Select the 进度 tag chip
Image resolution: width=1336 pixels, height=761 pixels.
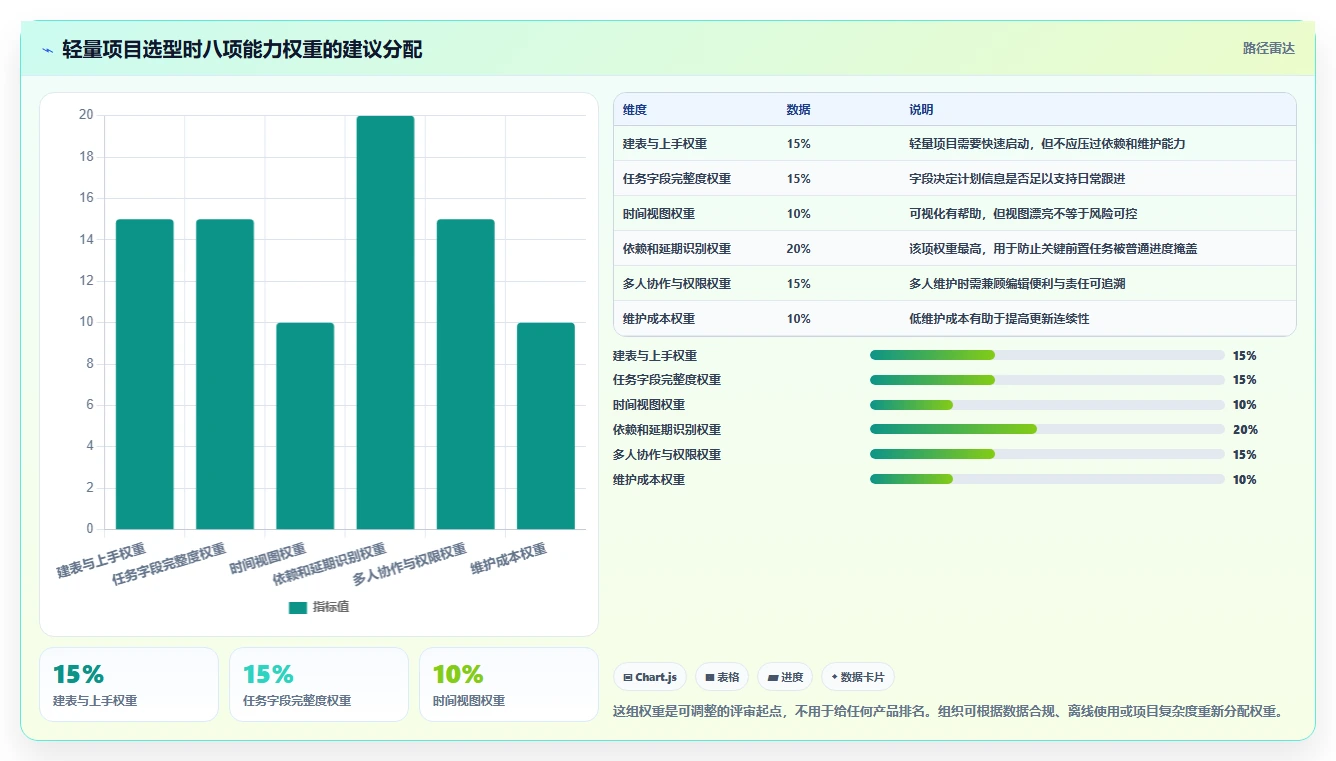pyautogui.click(x=785, y=677)
